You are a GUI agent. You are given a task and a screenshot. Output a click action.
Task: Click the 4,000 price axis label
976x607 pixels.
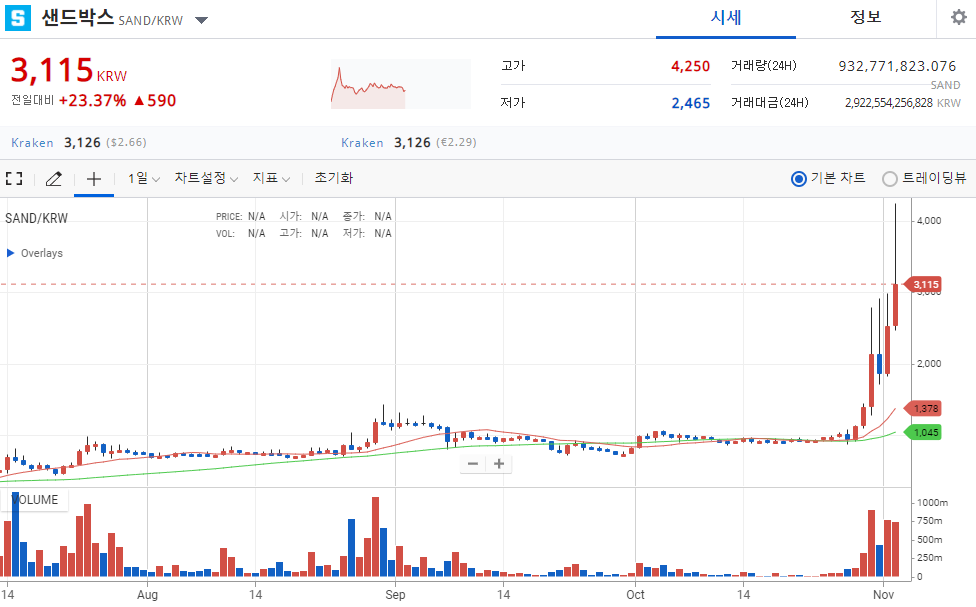929,220
